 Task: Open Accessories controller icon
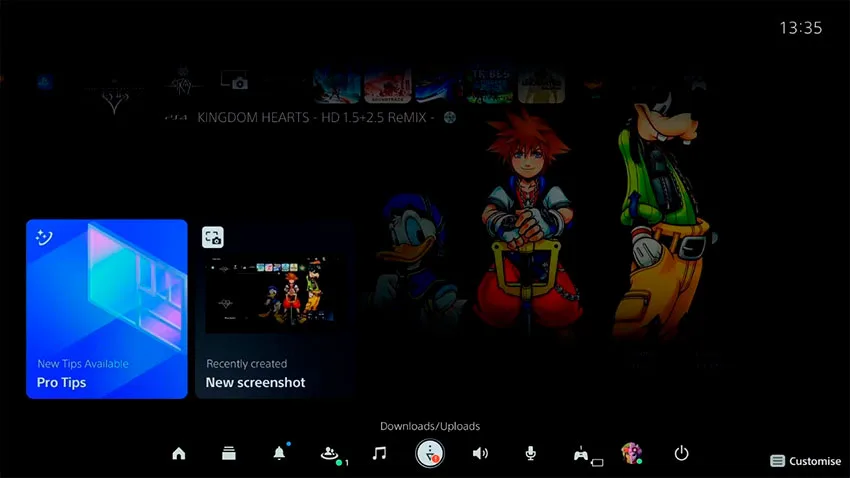coord(581,454)
